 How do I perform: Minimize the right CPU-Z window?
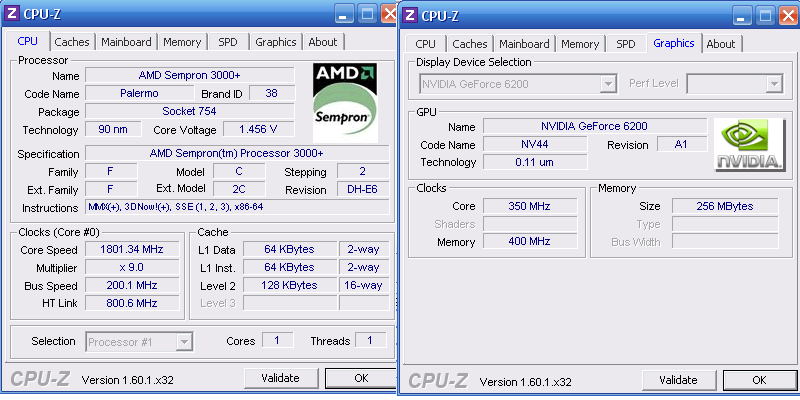[742, 15]
